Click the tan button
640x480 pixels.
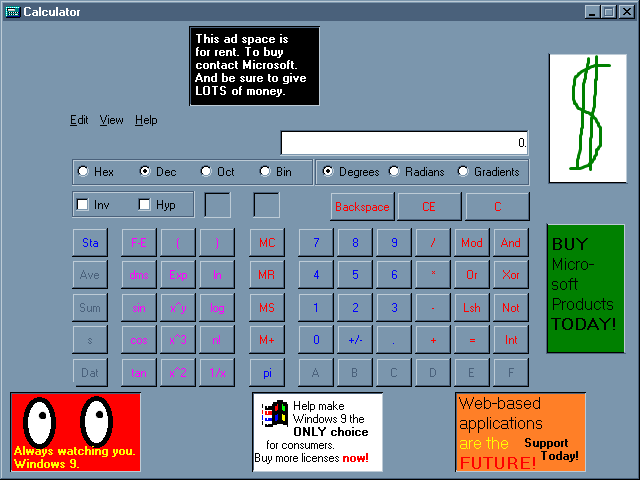coord(139,372)
